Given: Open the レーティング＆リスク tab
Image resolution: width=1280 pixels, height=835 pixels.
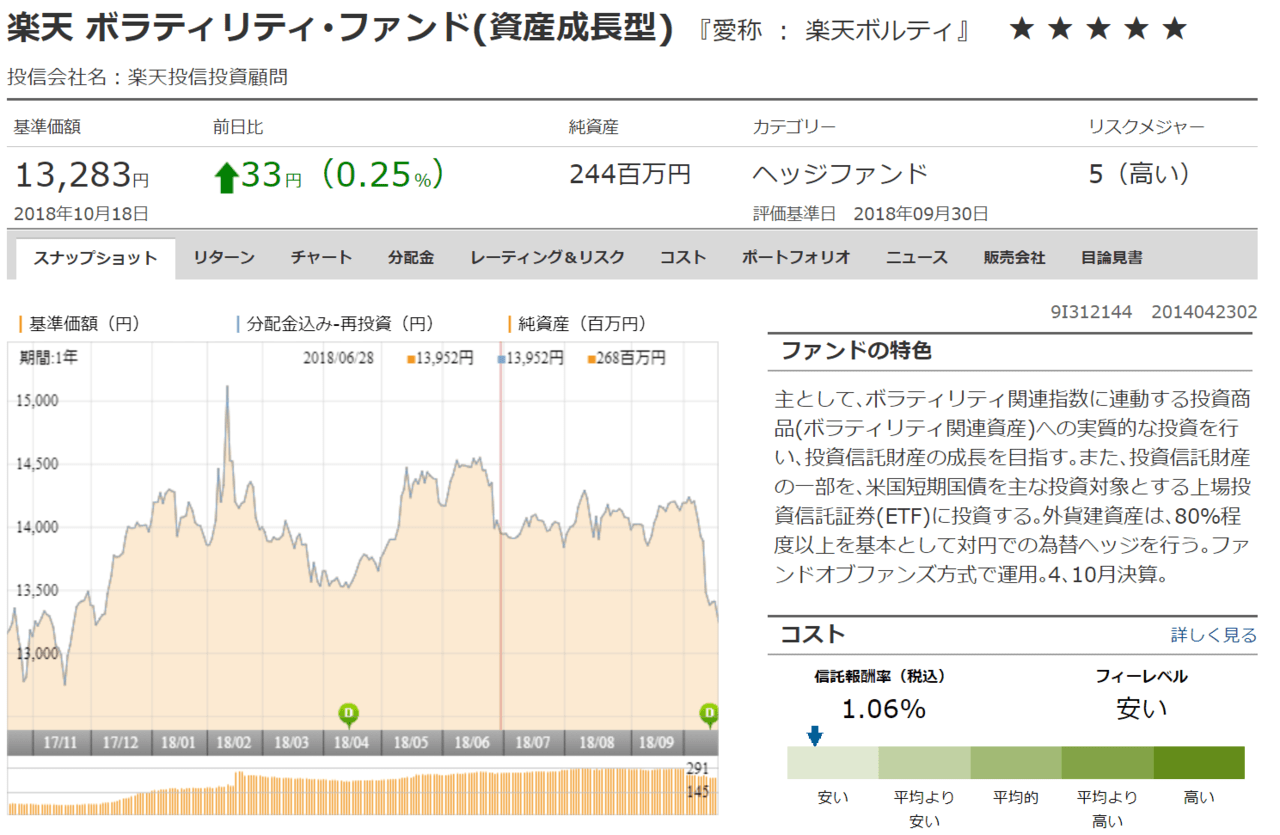Looking at the screenshot, I should pos(547,257).
